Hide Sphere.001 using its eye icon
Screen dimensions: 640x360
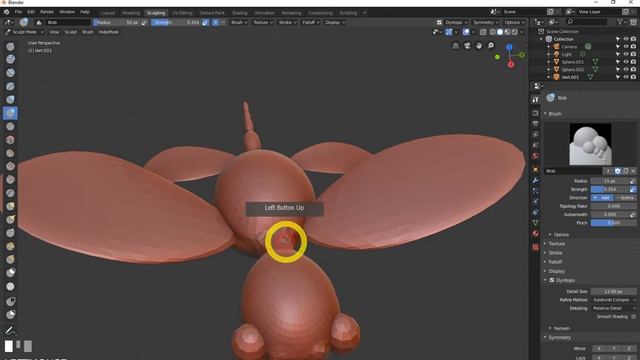(626, 62)
